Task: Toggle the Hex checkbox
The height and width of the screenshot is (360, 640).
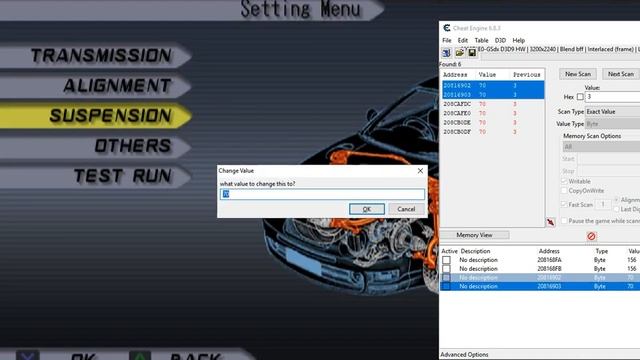Action: (x=580, y=97)
